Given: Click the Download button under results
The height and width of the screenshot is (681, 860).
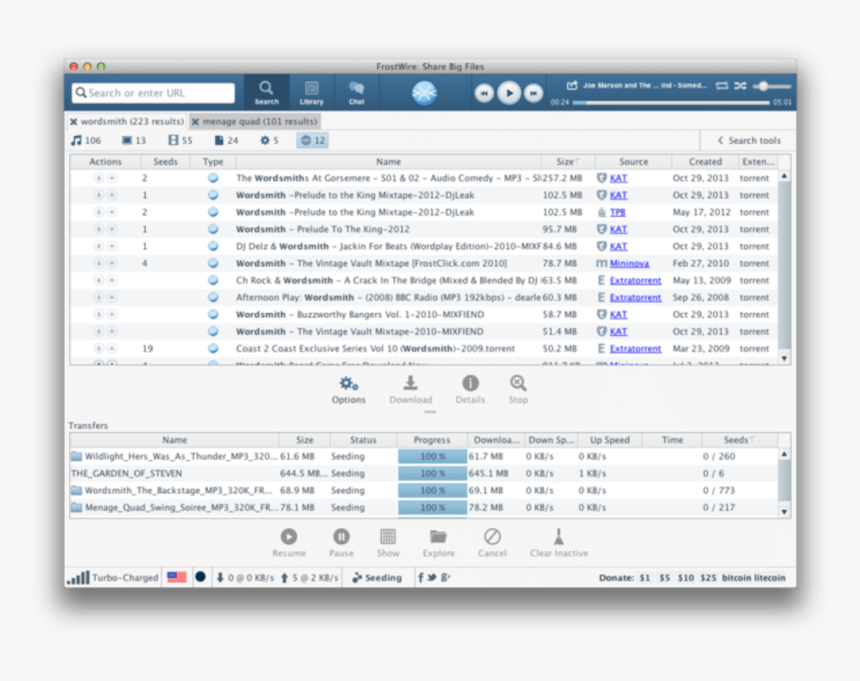Looking at the screenshot, I should pyautogui.click(x=410, y=390).
